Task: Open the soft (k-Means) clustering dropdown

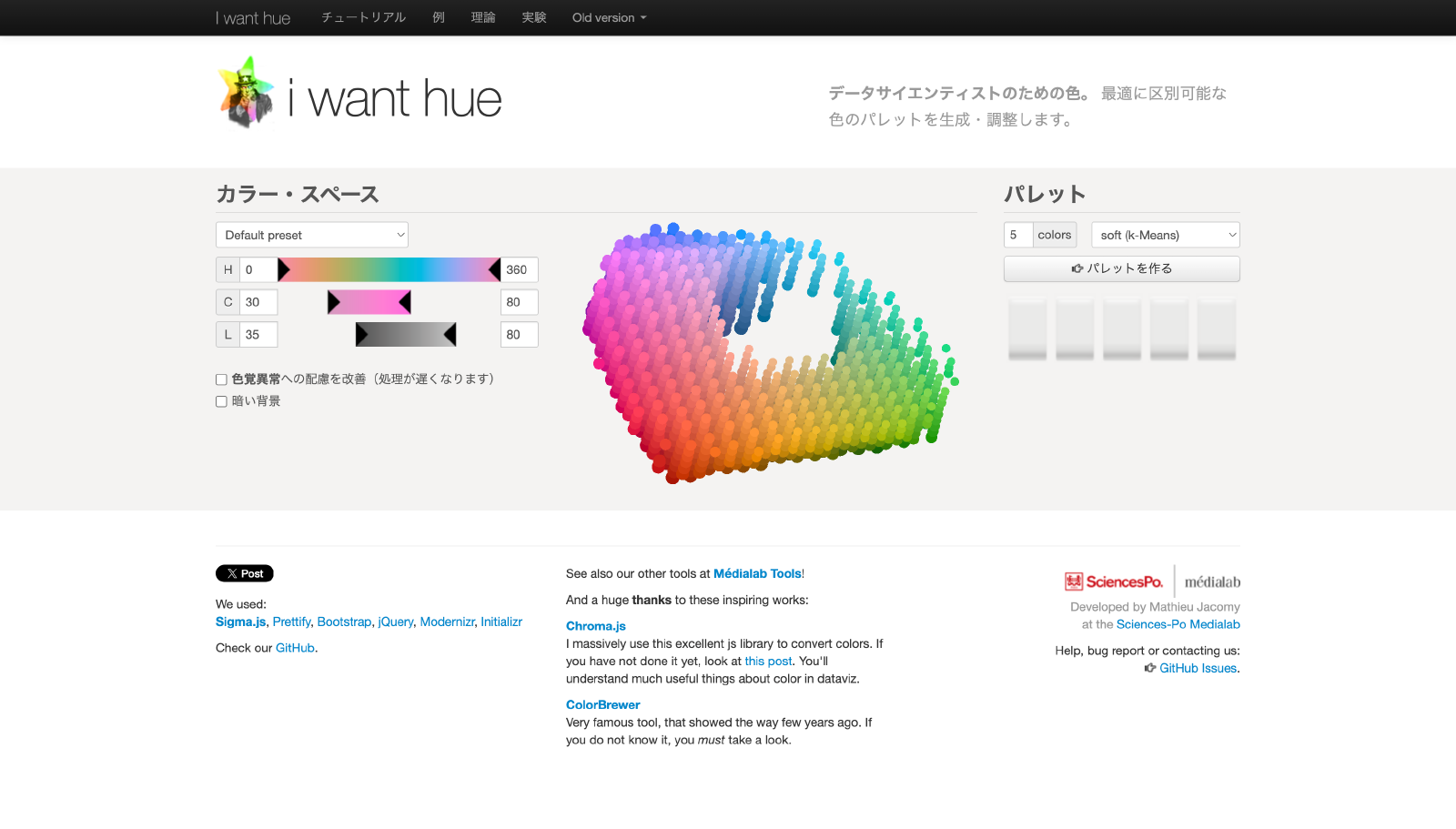Action: [x=1165, y=234]
